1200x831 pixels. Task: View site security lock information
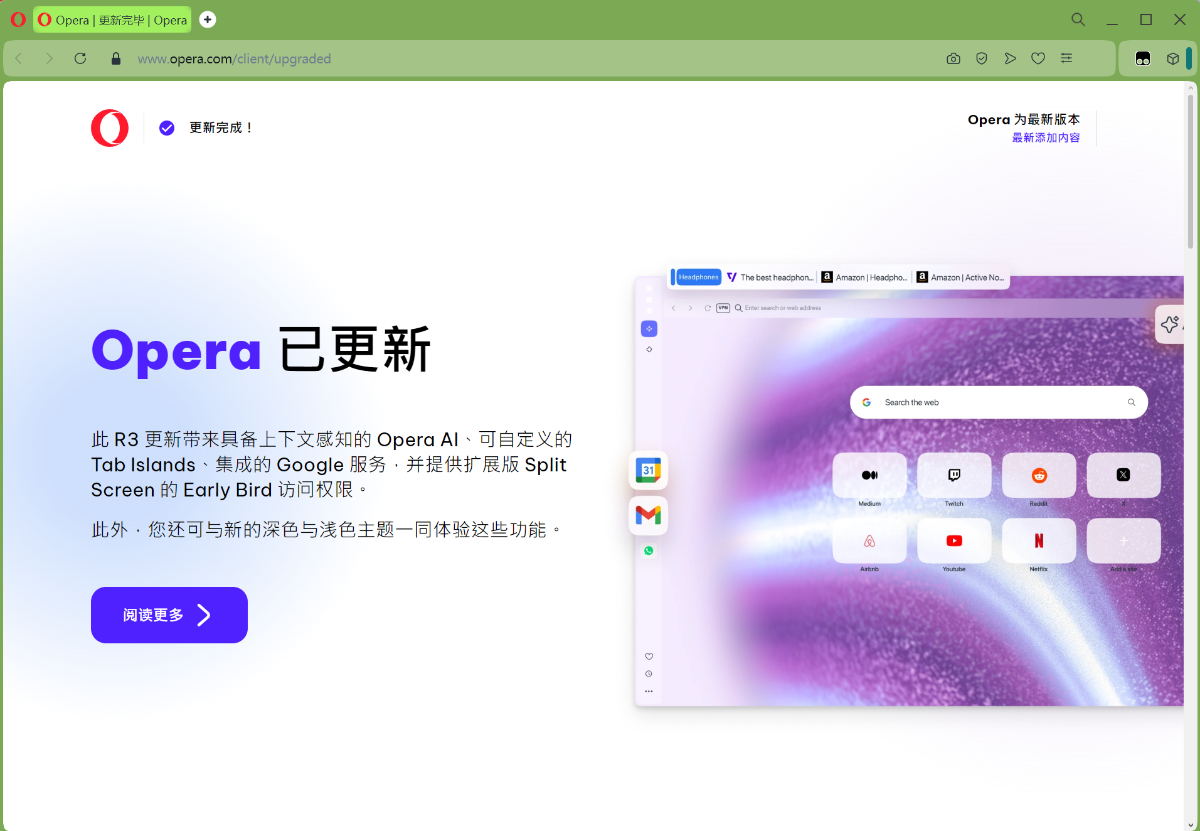(116, 59)
